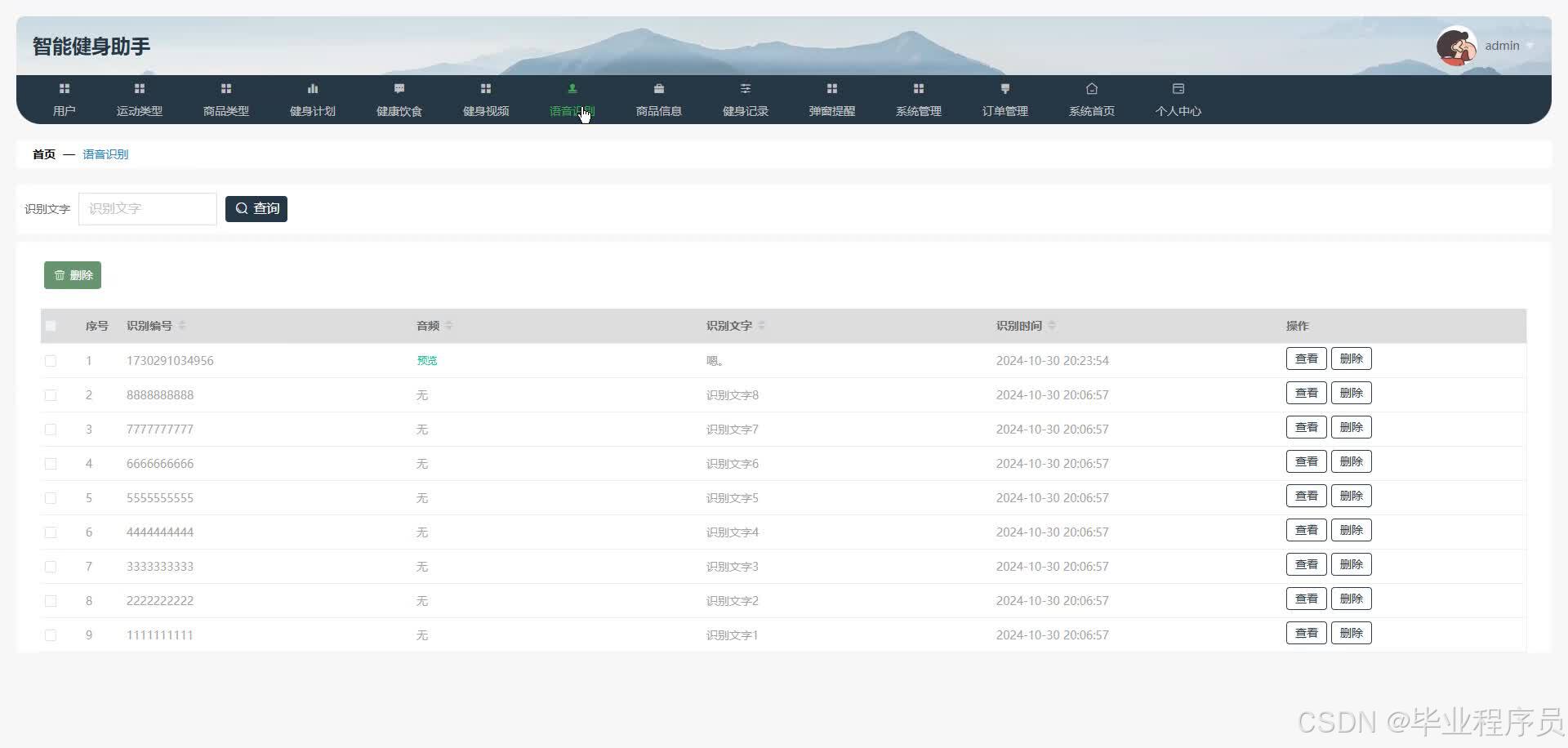The image size is (1568, 748).
Task: Click the 商品类型 grid icon
Action: tap(226, 88)
